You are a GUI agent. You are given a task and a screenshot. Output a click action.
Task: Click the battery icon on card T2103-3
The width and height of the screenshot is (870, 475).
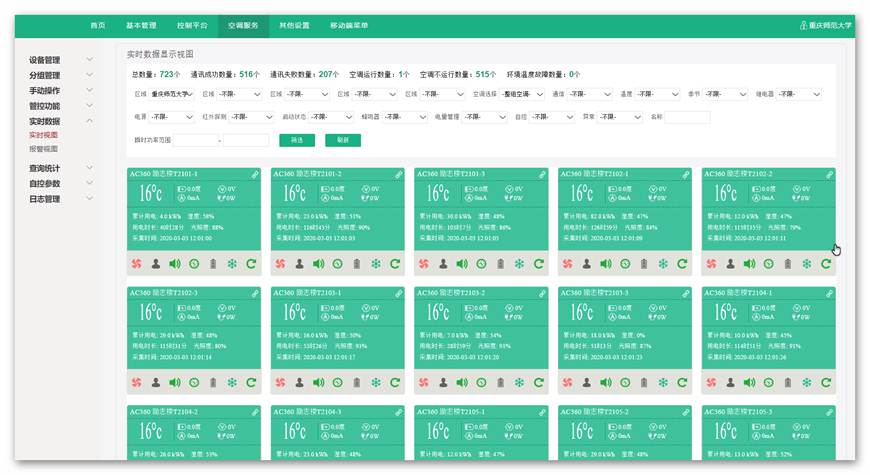click(644, 383)
